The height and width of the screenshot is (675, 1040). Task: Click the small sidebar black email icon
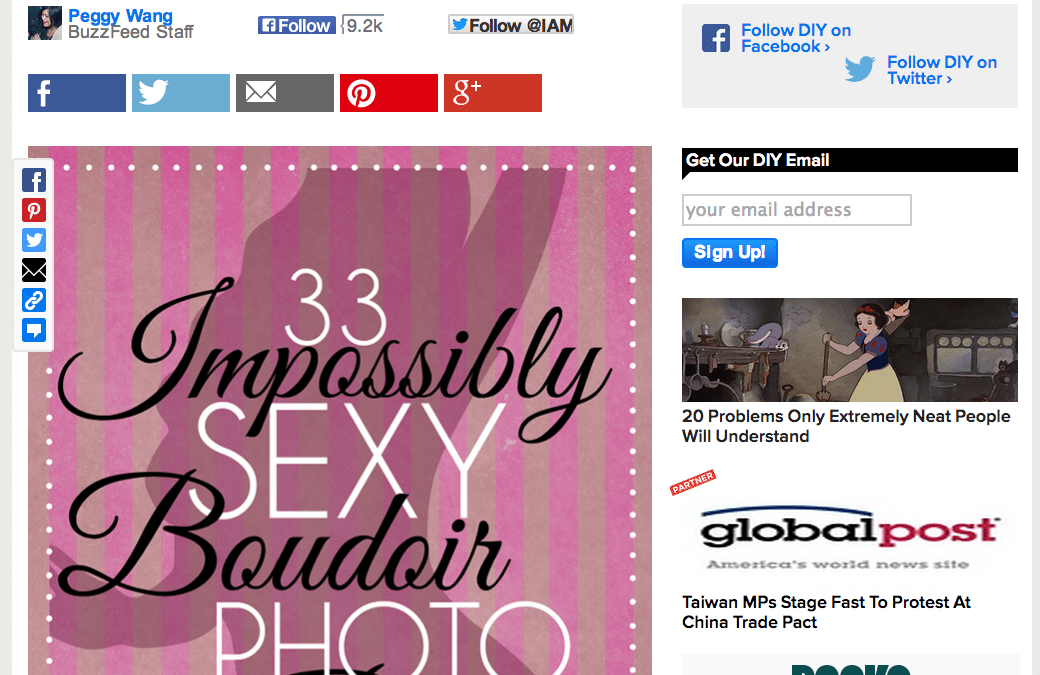click(34, 270)
